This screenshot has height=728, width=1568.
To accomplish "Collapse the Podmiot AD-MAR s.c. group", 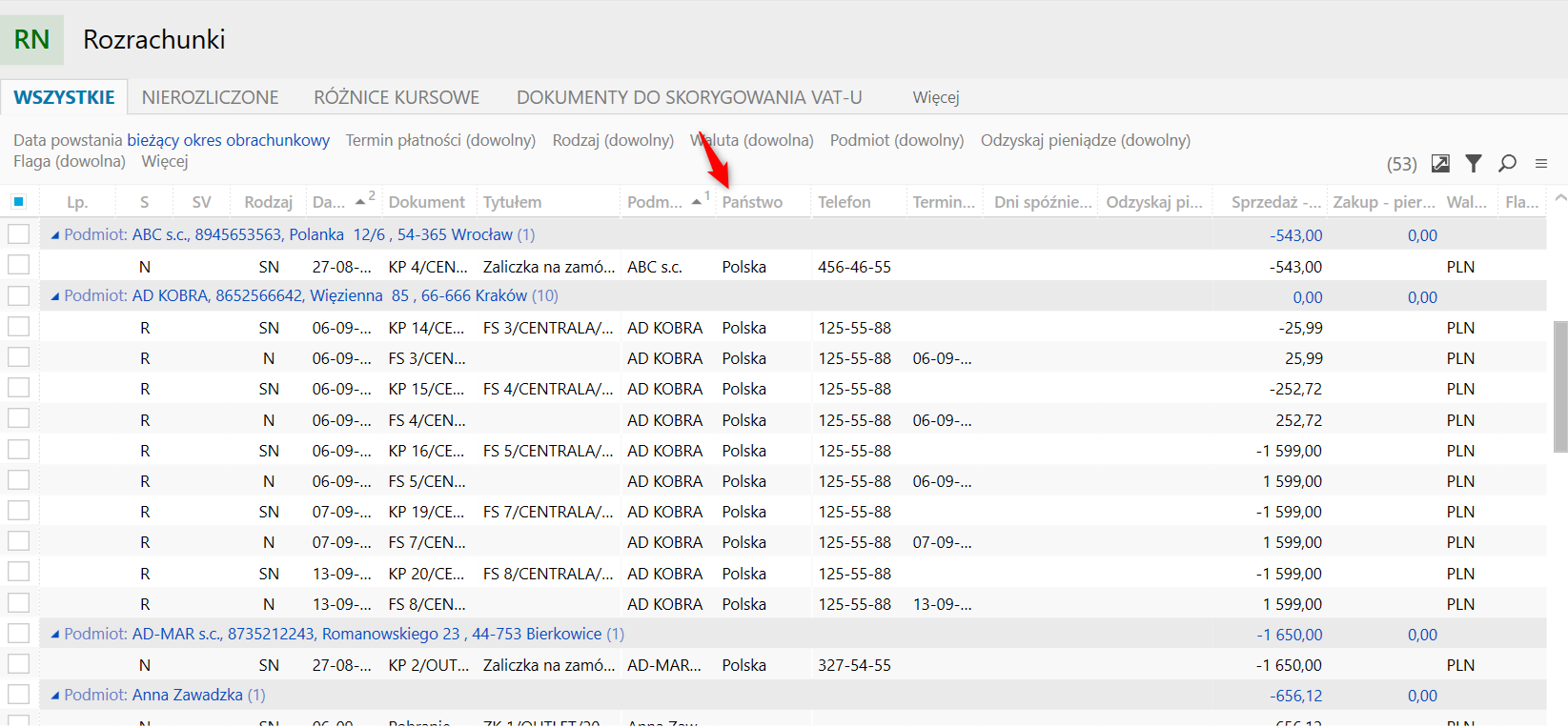I will click(55, 635).
